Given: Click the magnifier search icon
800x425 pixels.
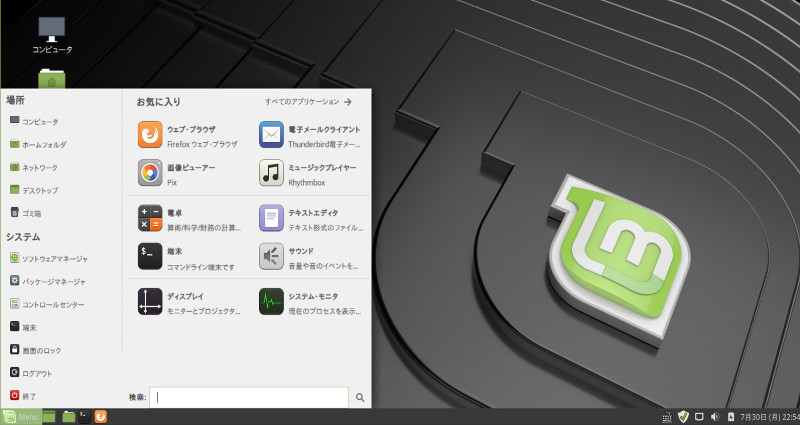Looking at the screenshot, I should [x=360, y=397].
